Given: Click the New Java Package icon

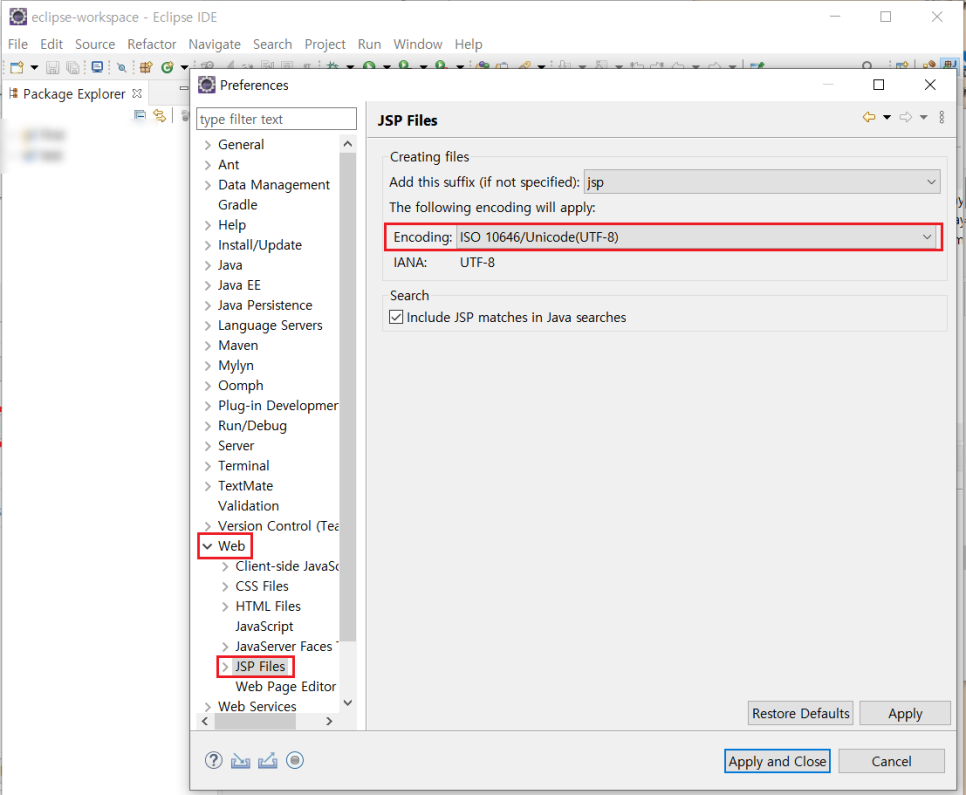Looking at the screenshot, I should (x=146, y=67).
